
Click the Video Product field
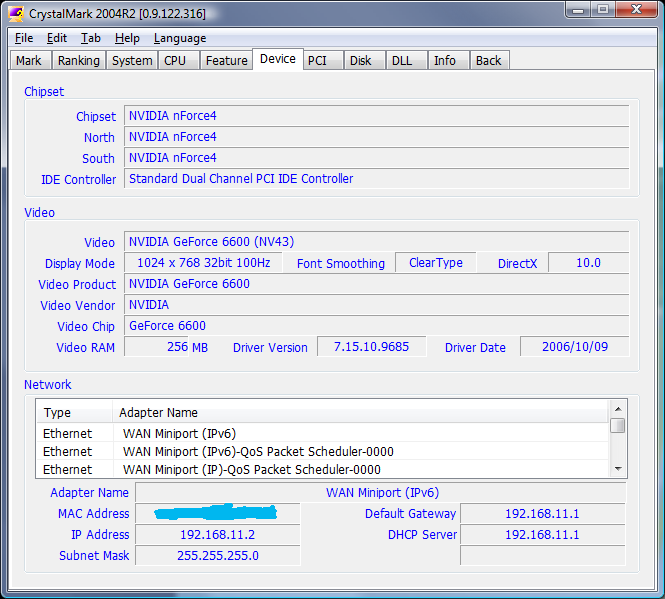click(x=377, y=283)
